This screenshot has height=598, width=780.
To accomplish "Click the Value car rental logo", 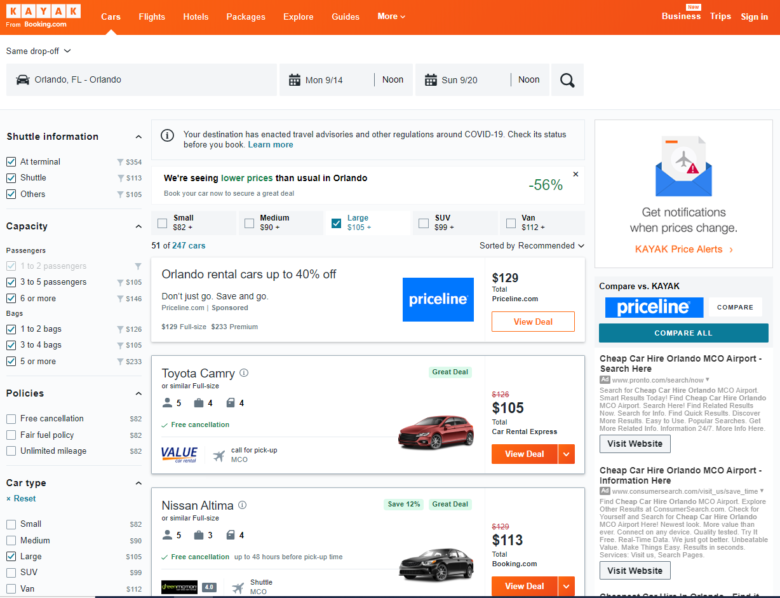I will coord(179,454).
